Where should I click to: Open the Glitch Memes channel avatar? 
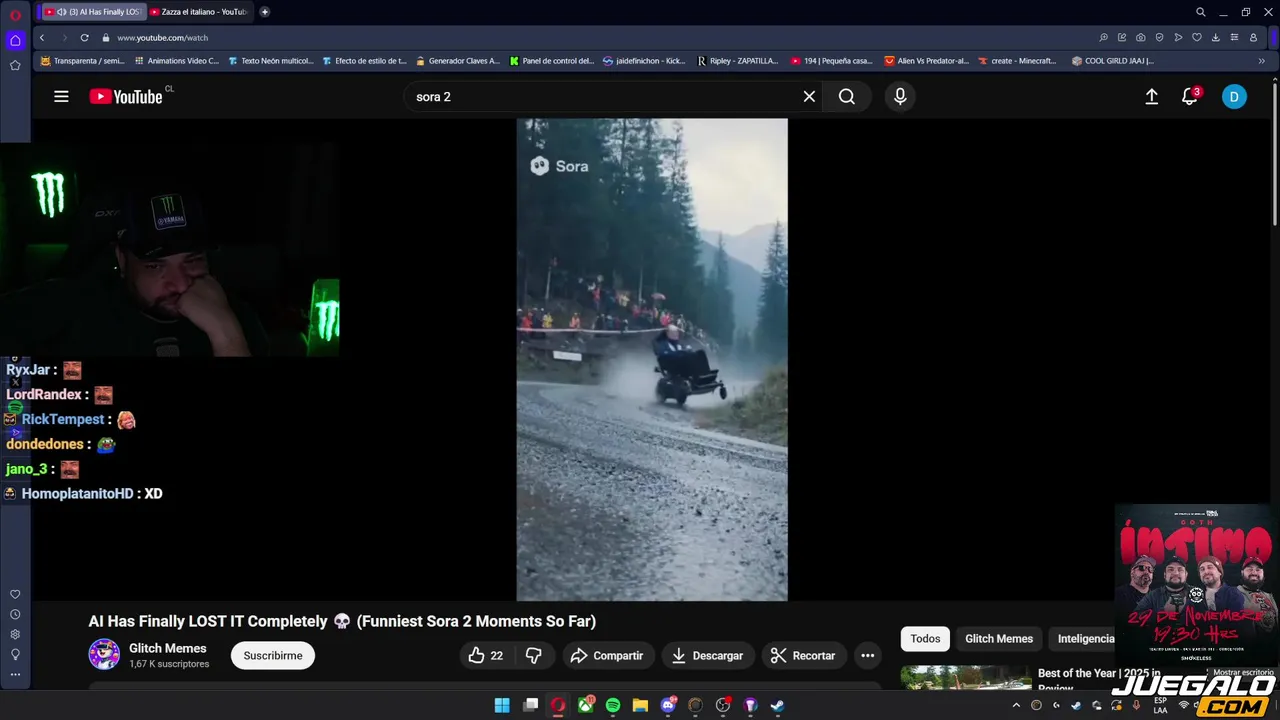104,655
